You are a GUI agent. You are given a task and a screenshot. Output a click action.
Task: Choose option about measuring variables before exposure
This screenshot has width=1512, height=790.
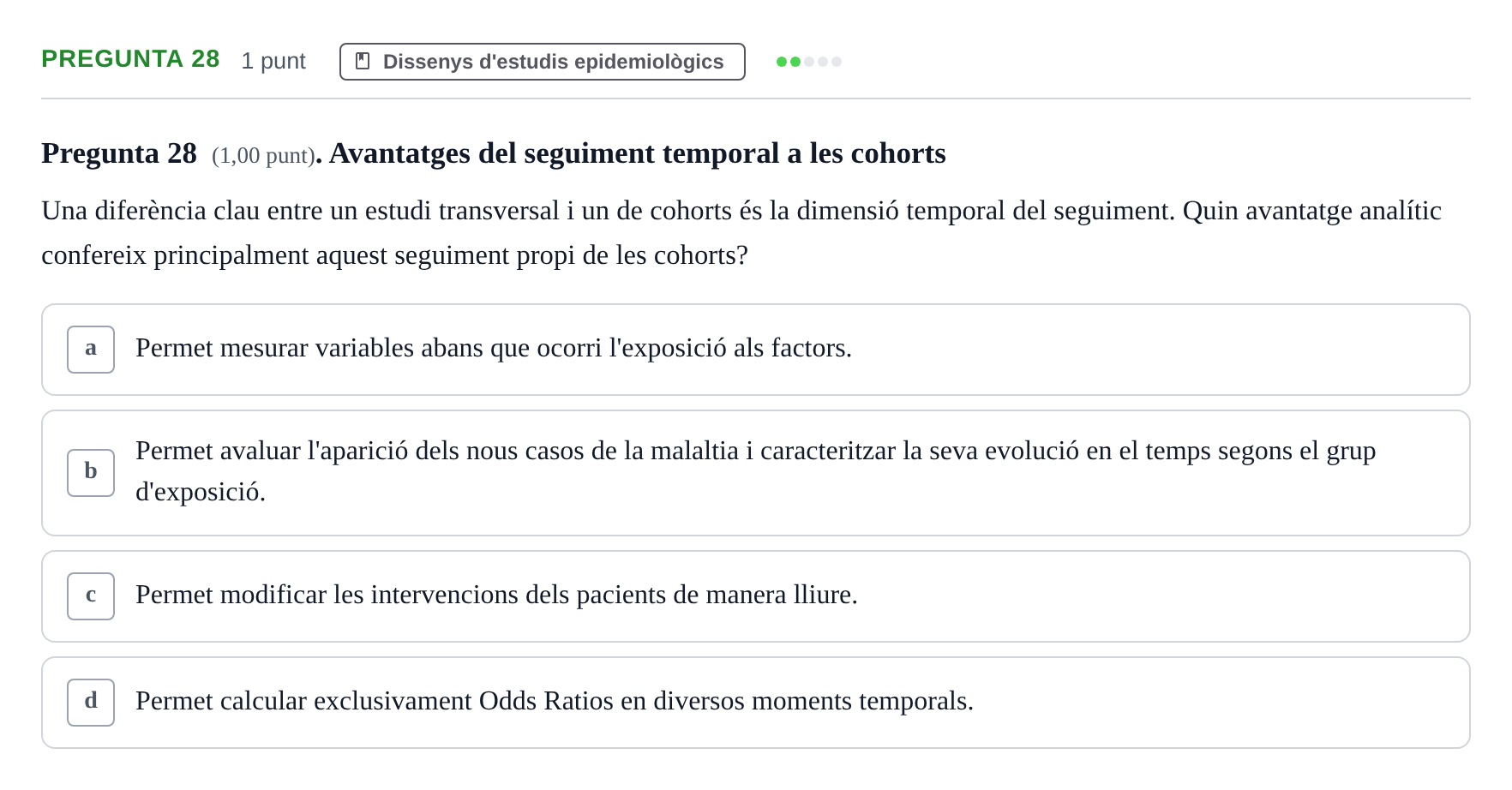pyautogui.click(x=756, y=350)
